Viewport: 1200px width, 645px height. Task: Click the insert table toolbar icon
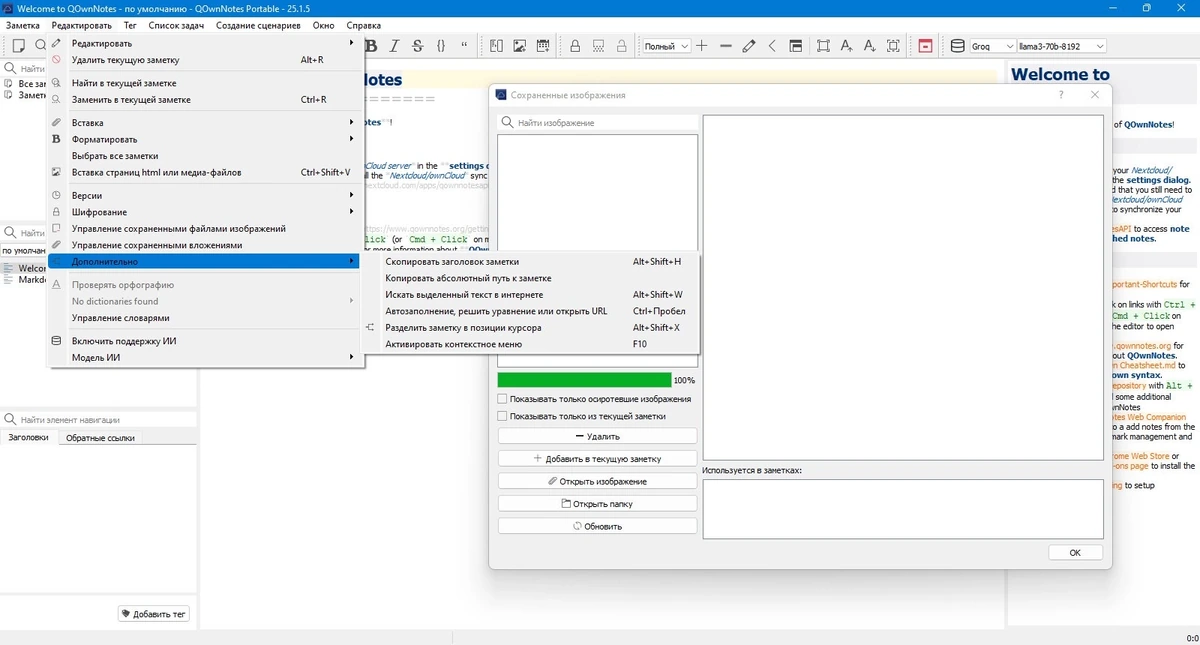pos(544,46)
